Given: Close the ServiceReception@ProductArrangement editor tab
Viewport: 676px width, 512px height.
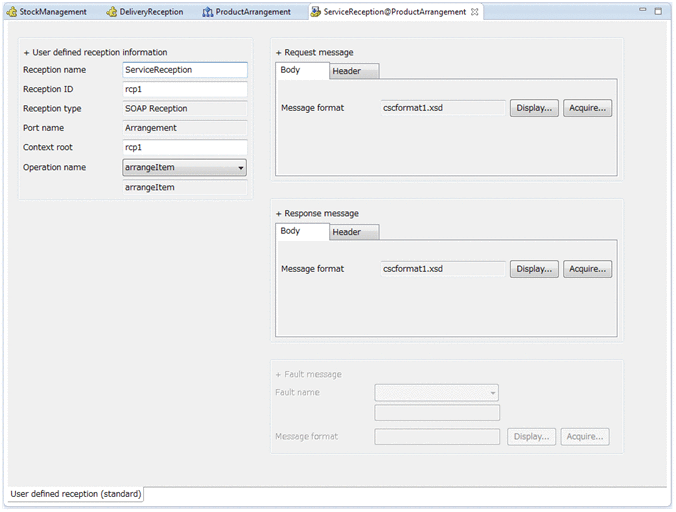Looking at the screenshot, I should tap(475, 12).
